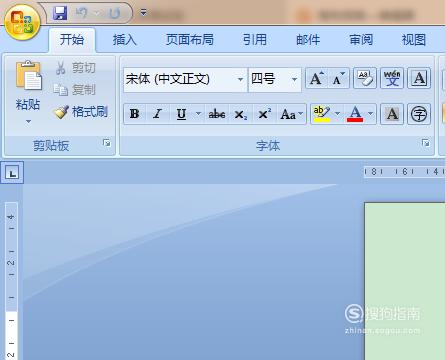Open the phonetic guide wén icon
This screenshot has height=360, width=445.
click(392, 78)
